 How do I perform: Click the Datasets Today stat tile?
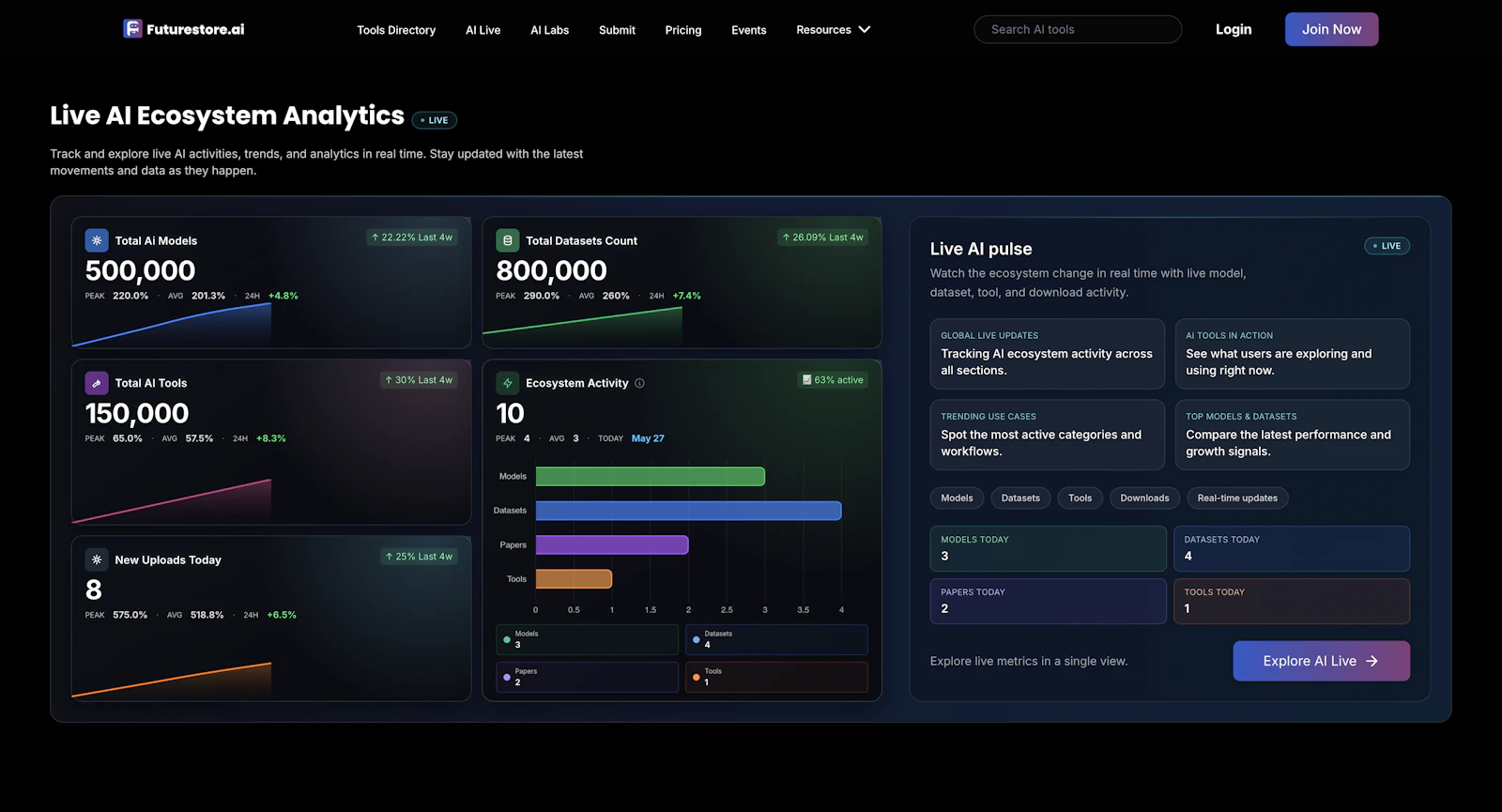tap(1292, 548)
